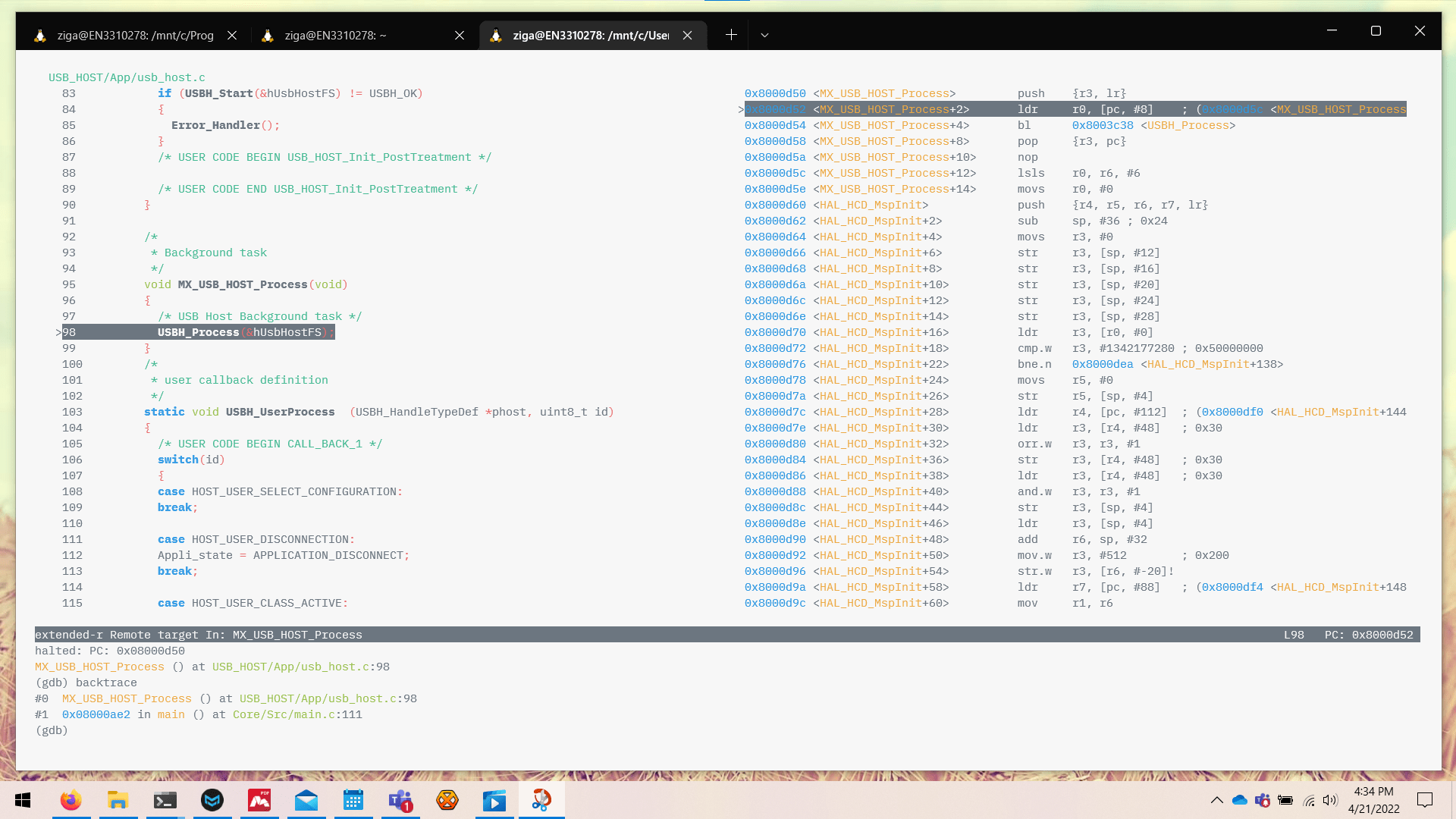Open the Terminal app taskbar icon

(165, 800)
